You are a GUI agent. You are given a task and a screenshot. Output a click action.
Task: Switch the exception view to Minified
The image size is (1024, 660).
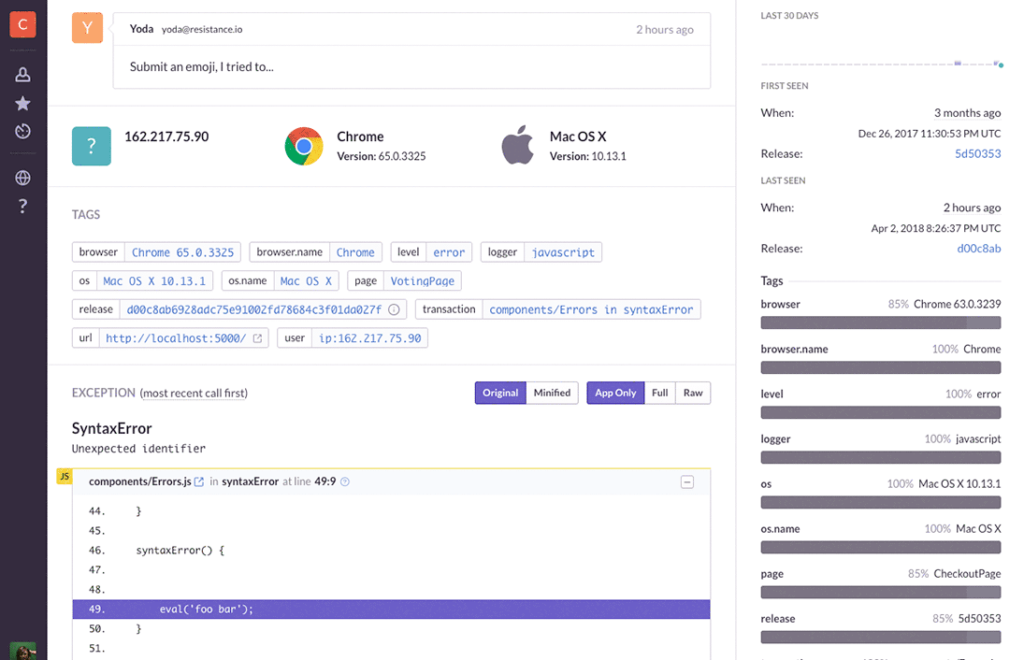point(552,393)
